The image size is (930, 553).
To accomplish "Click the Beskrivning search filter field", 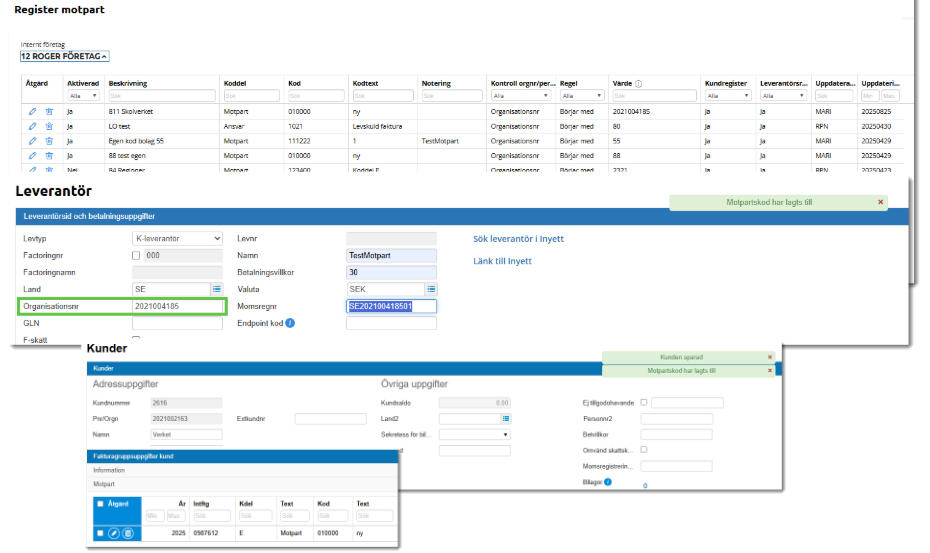I will click(162, 96).
